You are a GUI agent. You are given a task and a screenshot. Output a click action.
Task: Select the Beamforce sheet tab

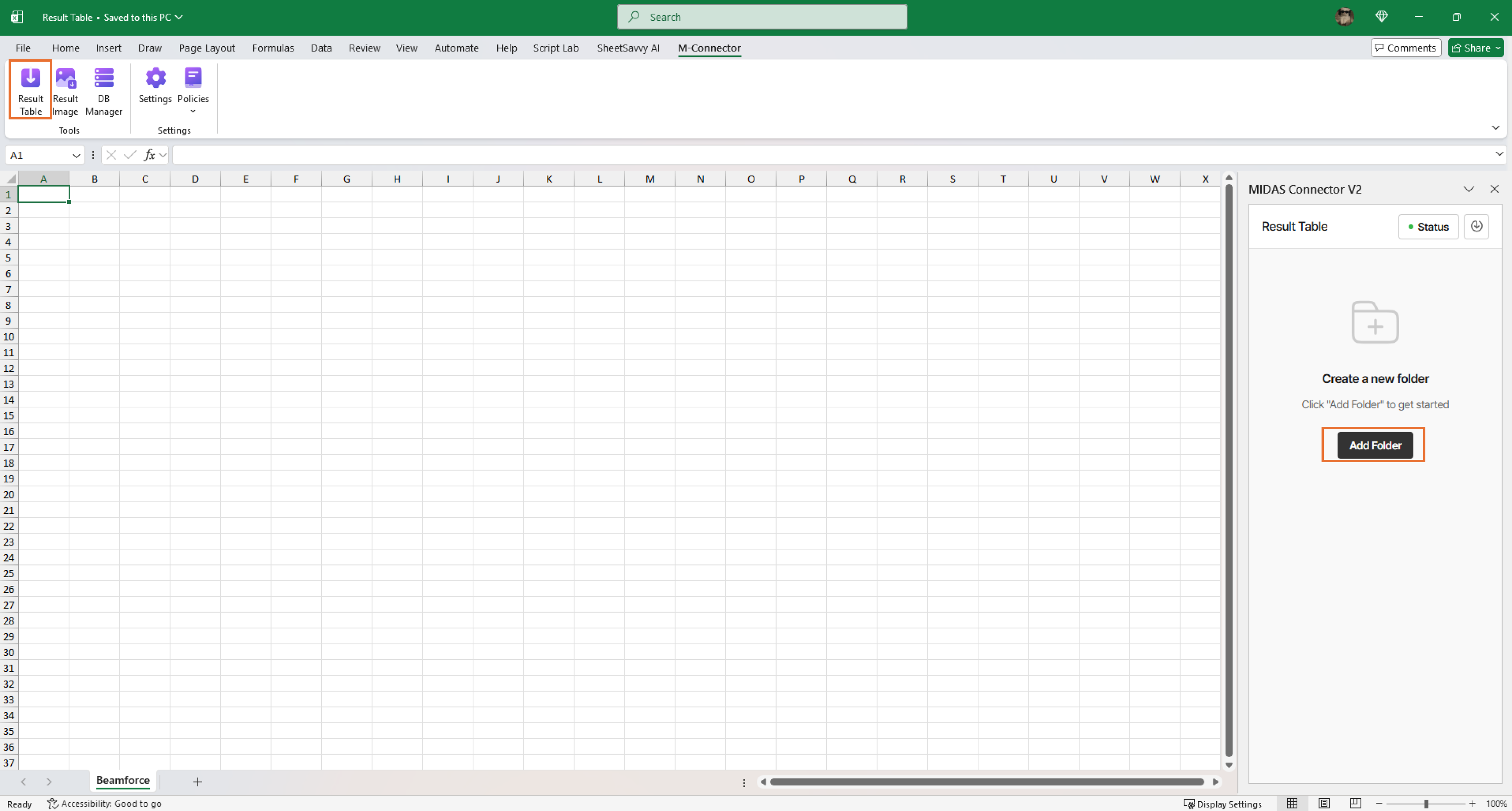click(x=122, y=781)
